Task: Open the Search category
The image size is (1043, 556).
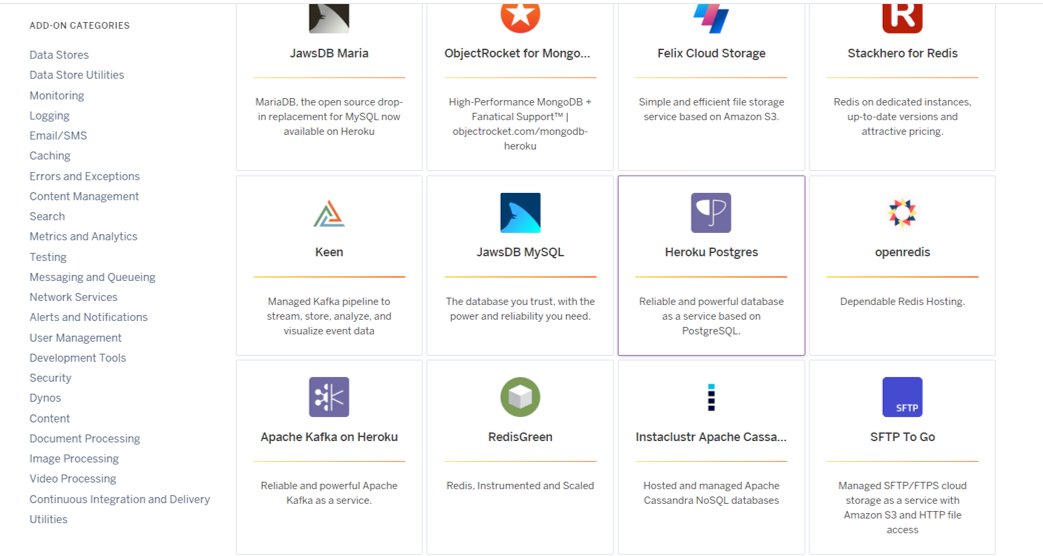Action: tap(47, 216)
